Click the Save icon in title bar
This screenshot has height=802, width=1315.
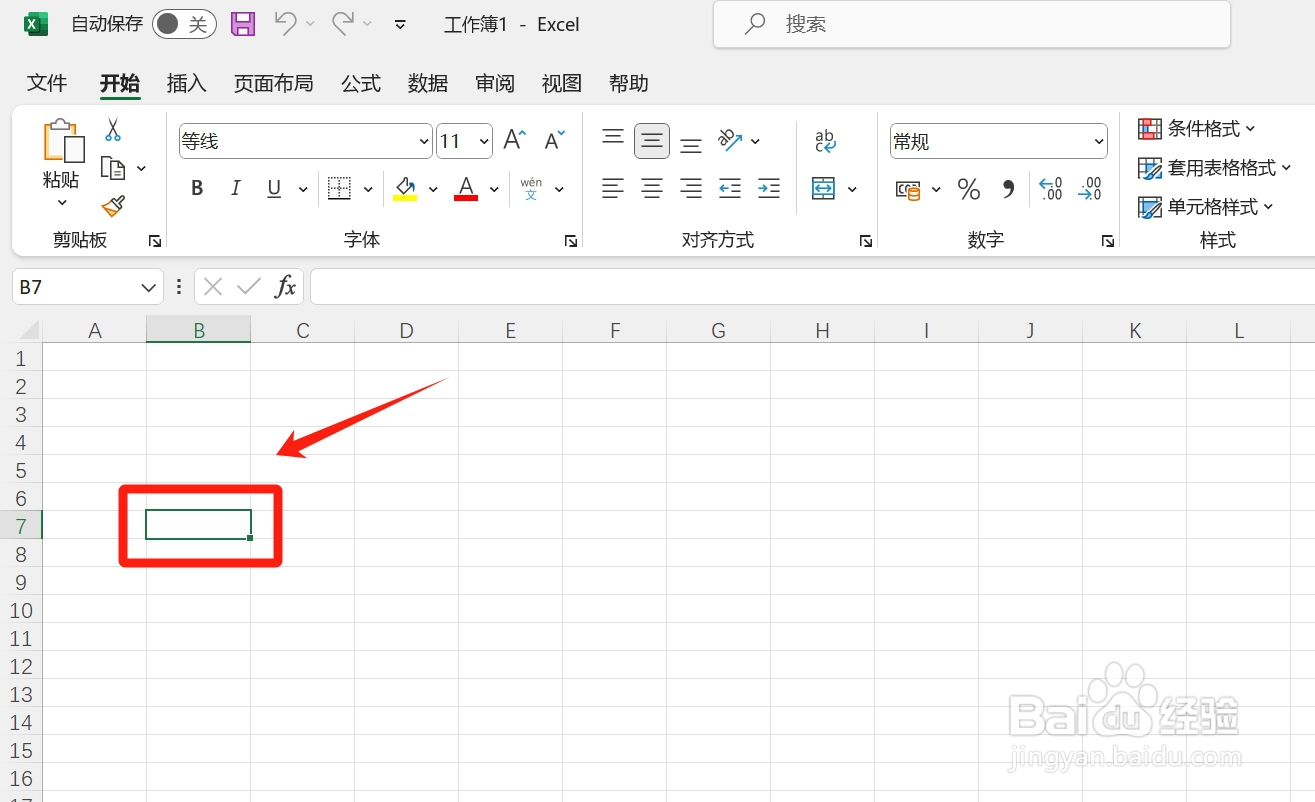(242, 24)
